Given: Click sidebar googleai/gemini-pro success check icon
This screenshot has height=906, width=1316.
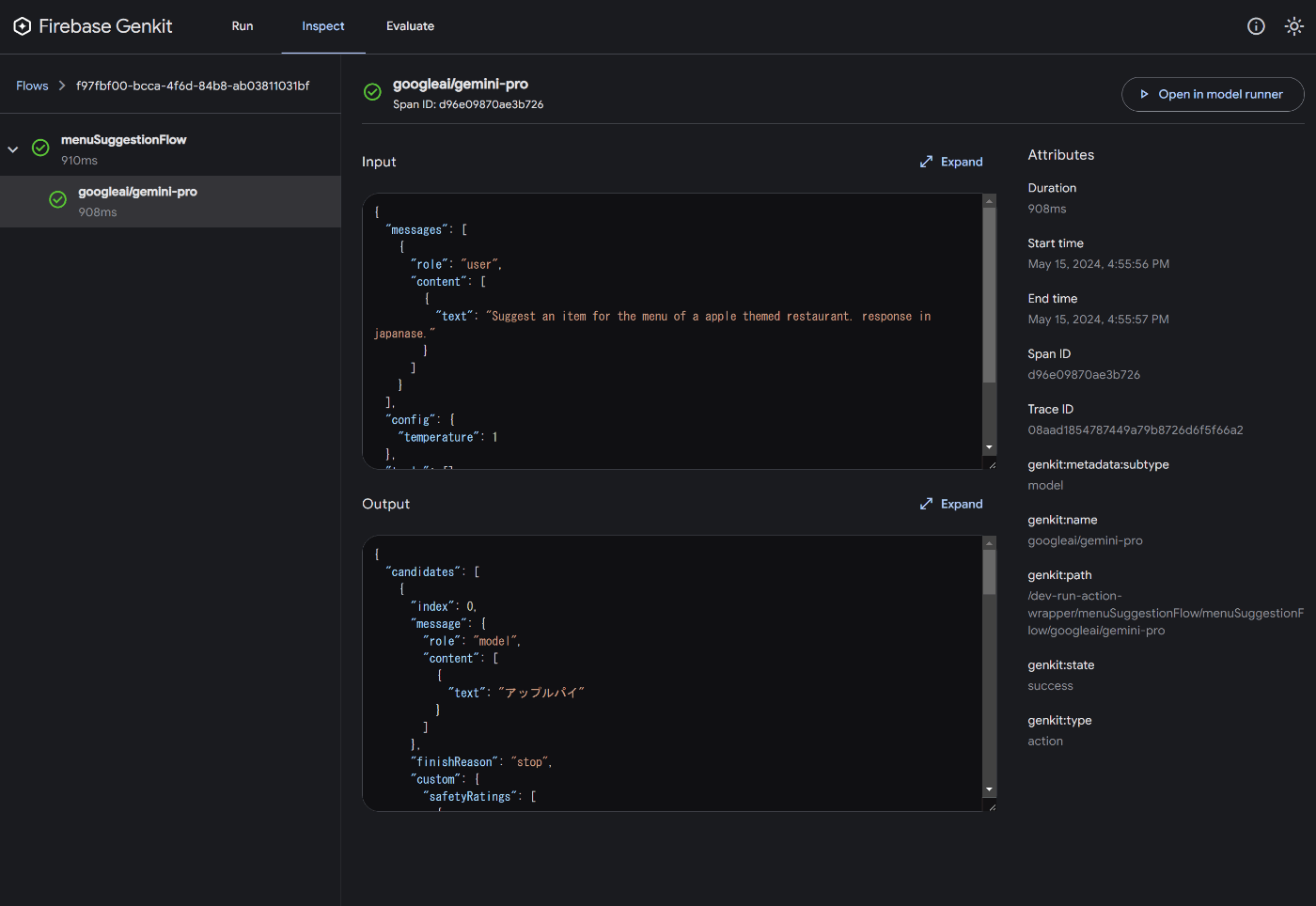Looking at the screenshot, I should click(x=57, y=199).
